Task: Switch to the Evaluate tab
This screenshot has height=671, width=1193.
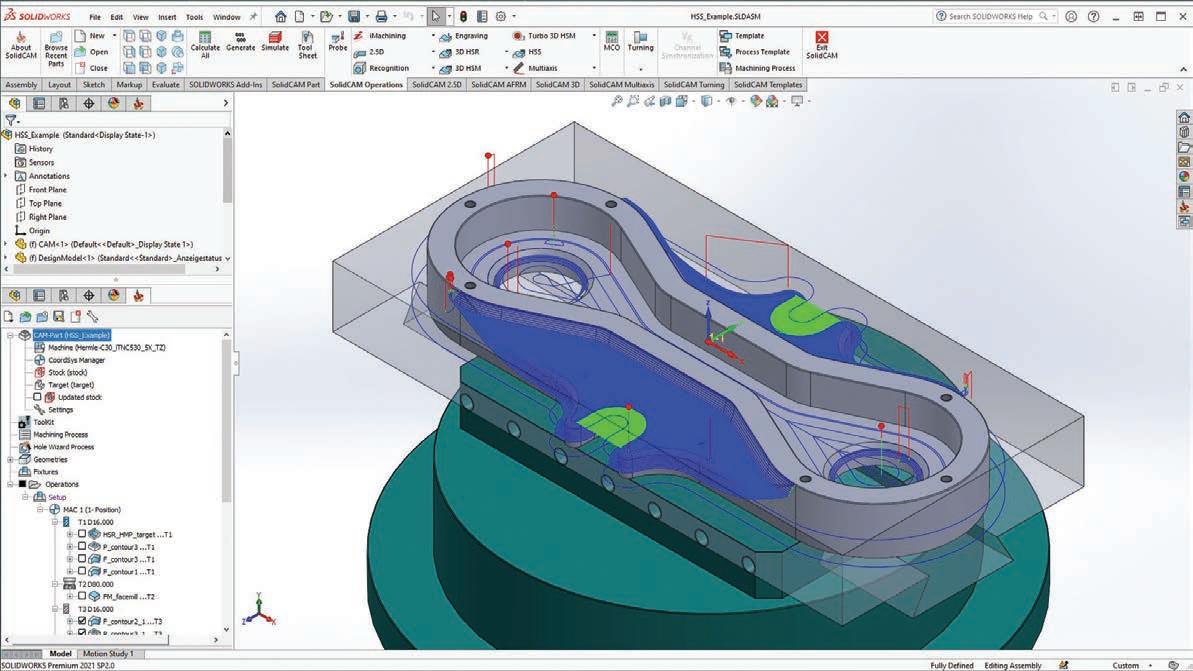Action: 165,84
